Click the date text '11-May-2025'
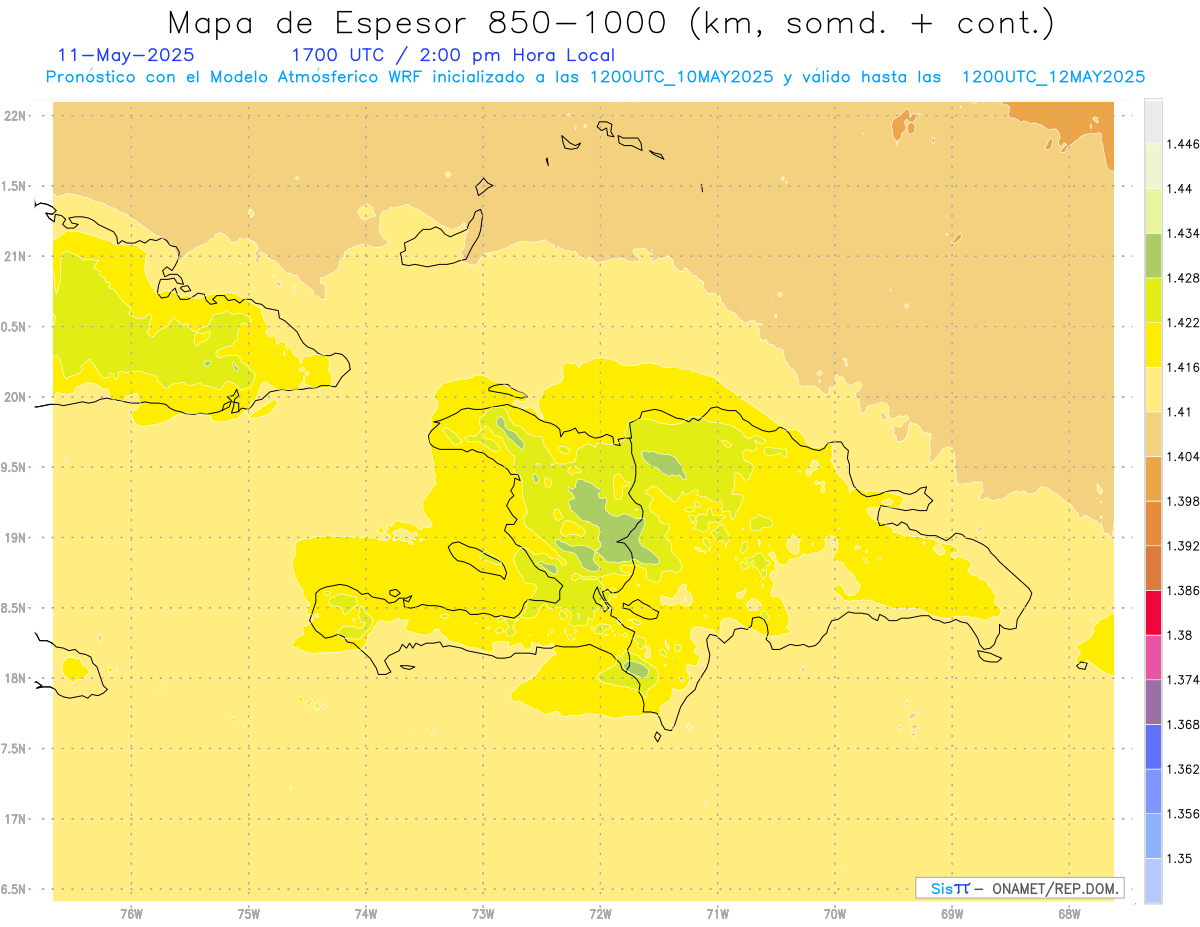Viewport: 1200px width, 927px height. point(126,56)
